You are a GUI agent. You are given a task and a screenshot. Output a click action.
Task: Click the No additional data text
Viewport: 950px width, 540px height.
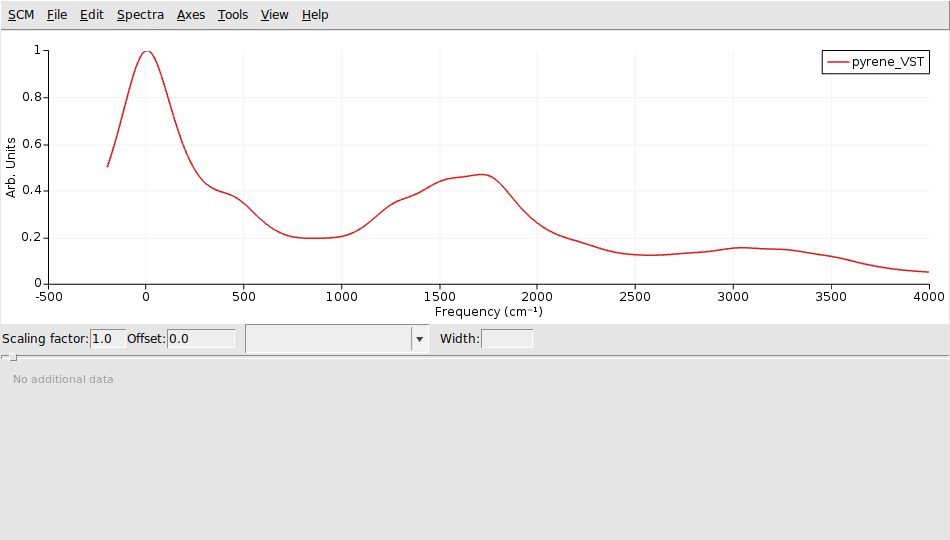tap(63, 379)
